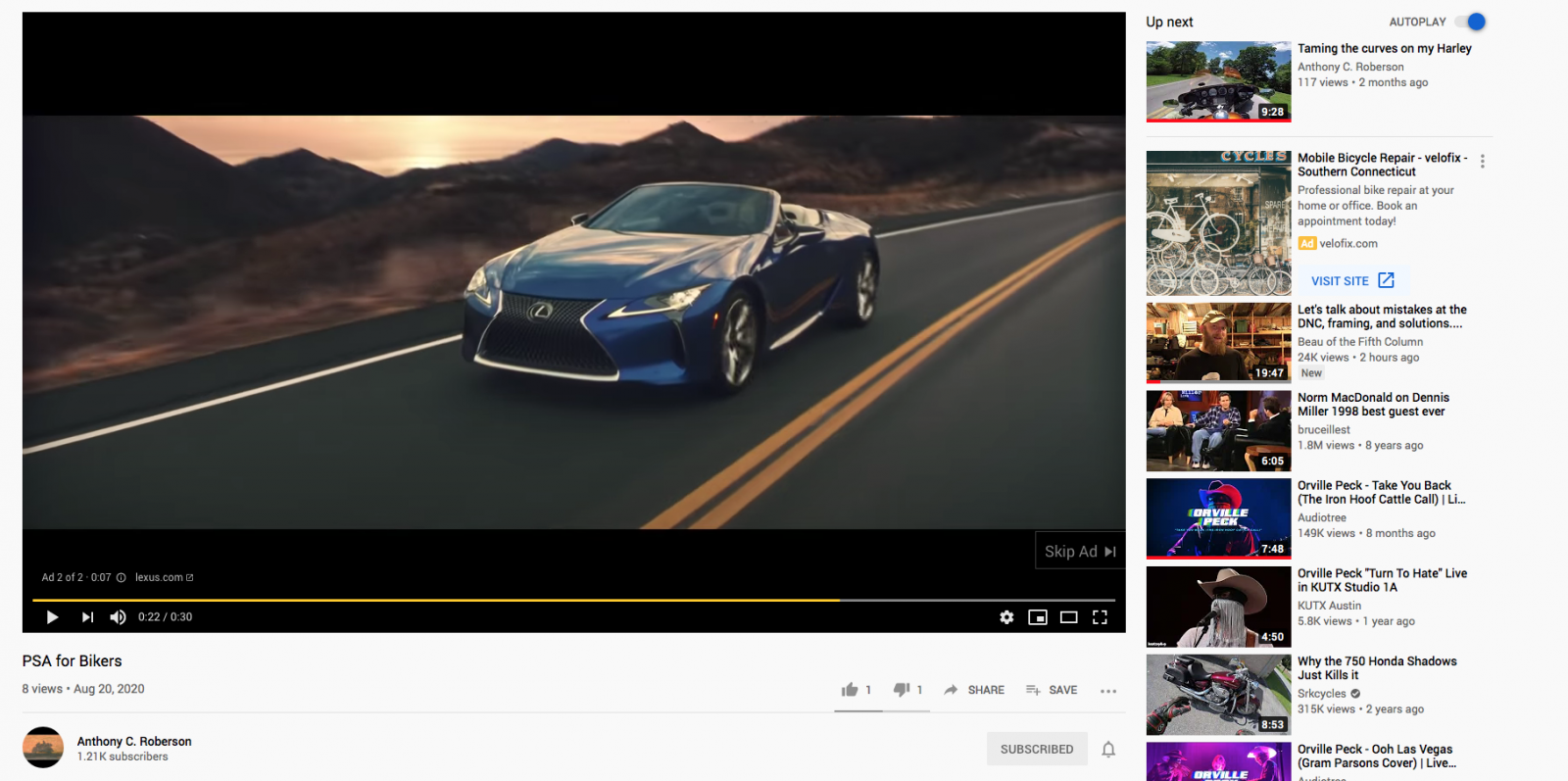Screen dimensions: 1568x781
Task: Click the '8 views • Aug 20, 2020' text
Action: [x=83, y=689]
